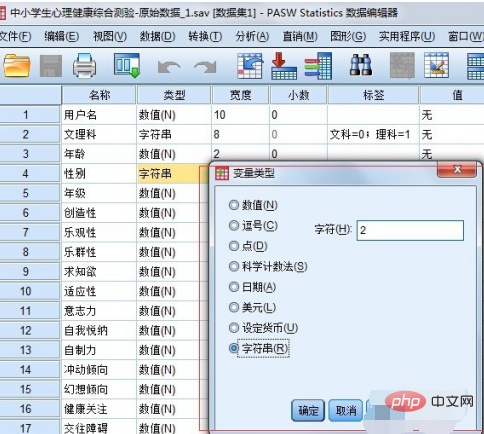
Task: Select the 数值(N) radio button
Action: point(234,205)
